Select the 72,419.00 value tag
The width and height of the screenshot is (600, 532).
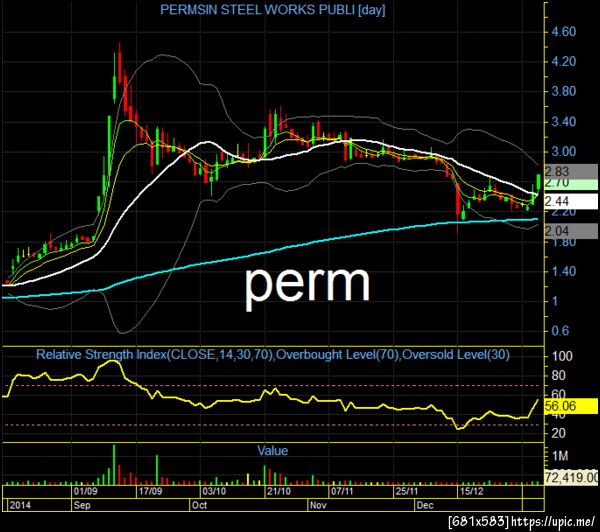click(x=571, y=478)
